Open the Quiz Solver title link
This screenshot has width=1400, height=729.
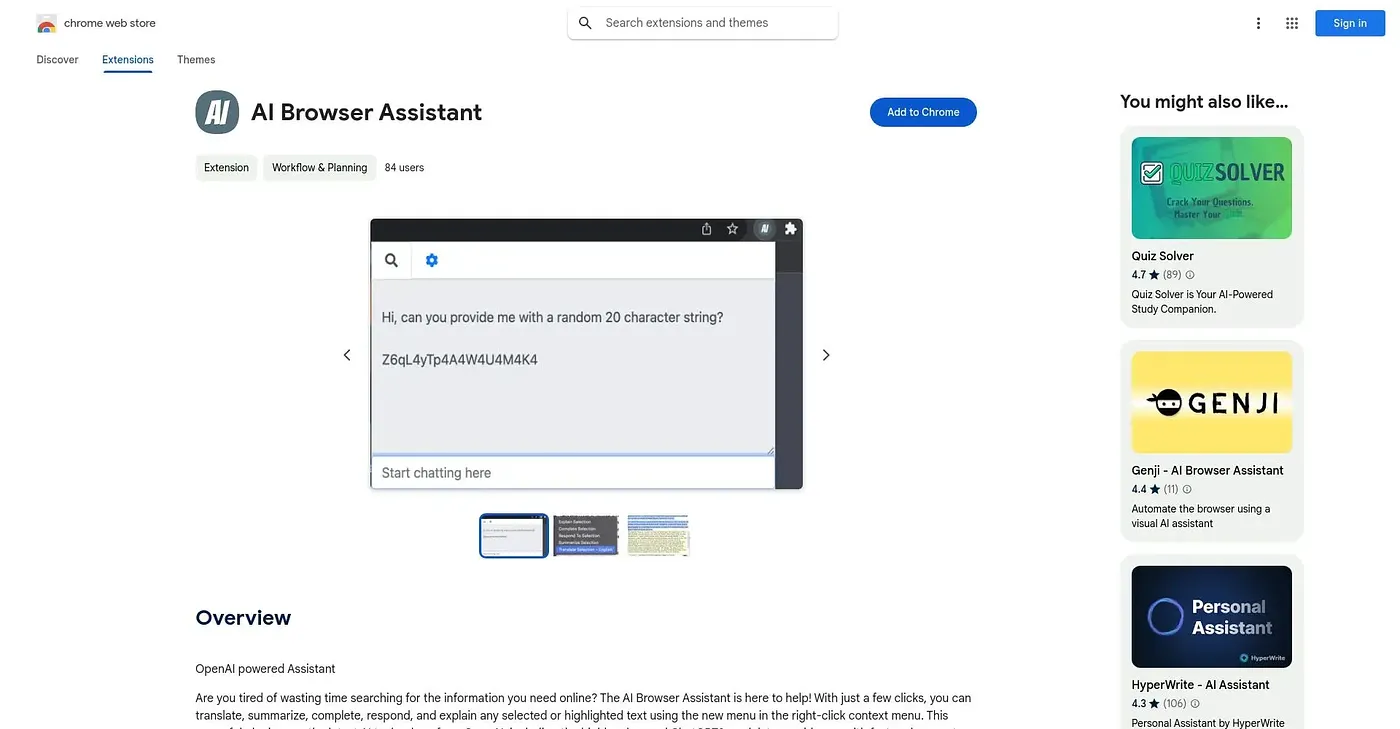[x=1163, y=256]
